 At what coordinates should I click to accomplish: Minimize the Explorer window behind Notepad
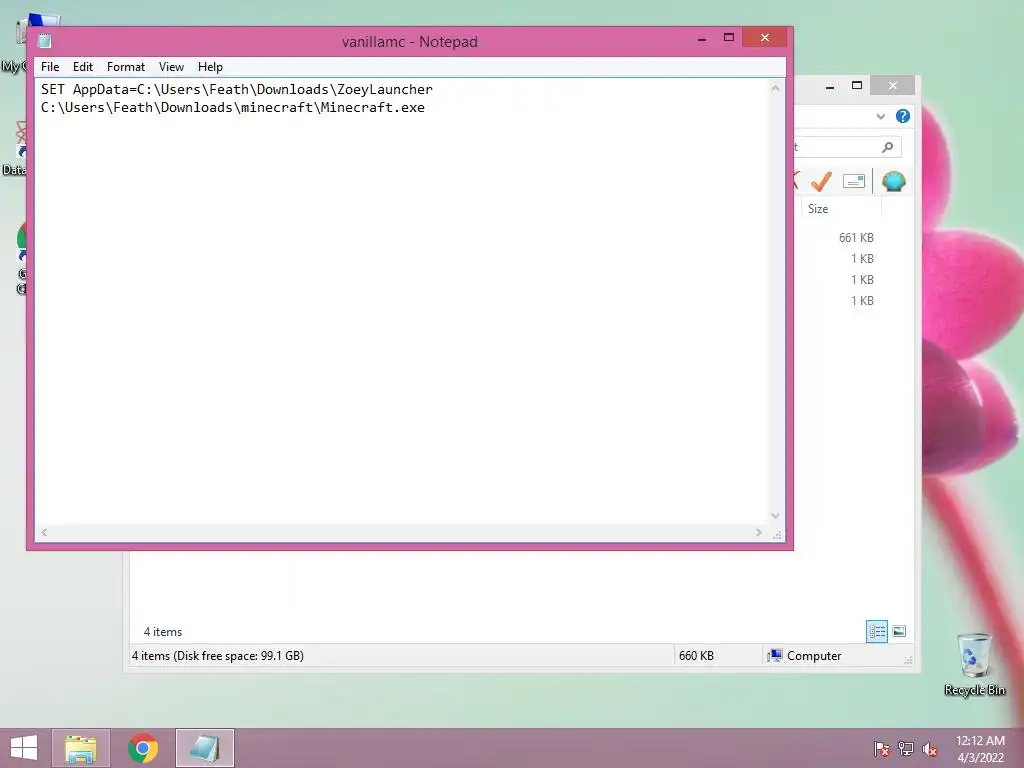(830, 86)
